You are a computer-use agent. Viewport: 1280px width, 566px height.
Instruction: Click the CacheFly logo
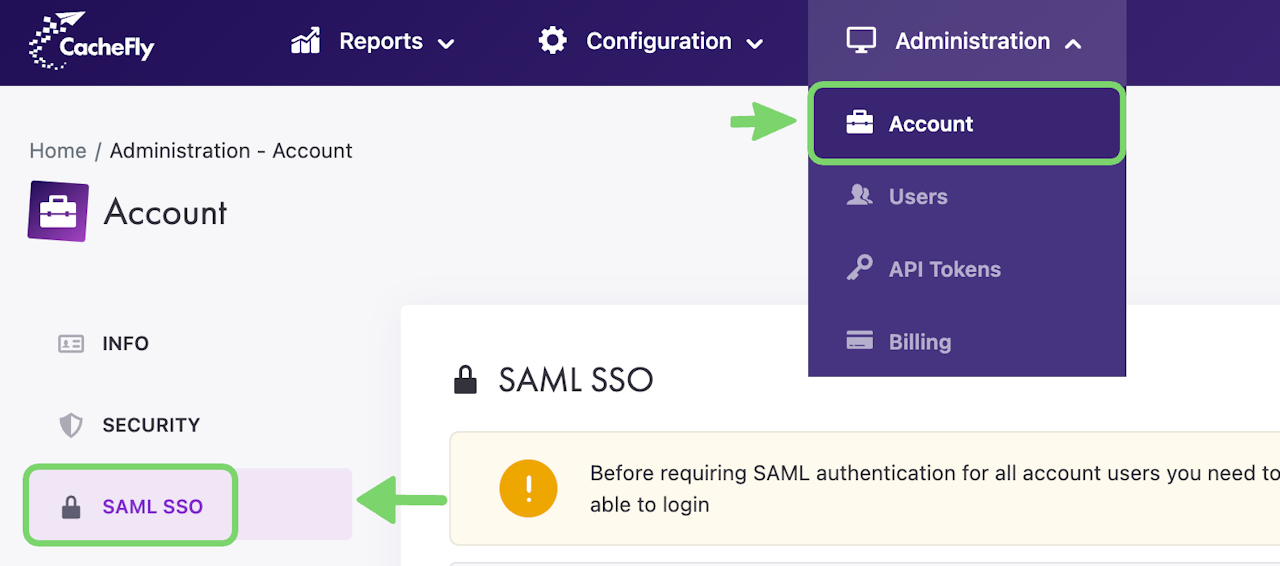[x=91, y=42]
